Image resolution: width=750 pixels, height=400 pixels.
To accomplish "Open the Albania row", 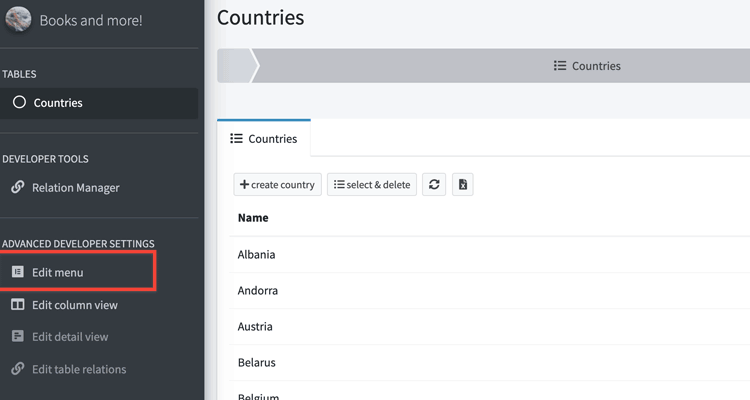I will (257, 255).
